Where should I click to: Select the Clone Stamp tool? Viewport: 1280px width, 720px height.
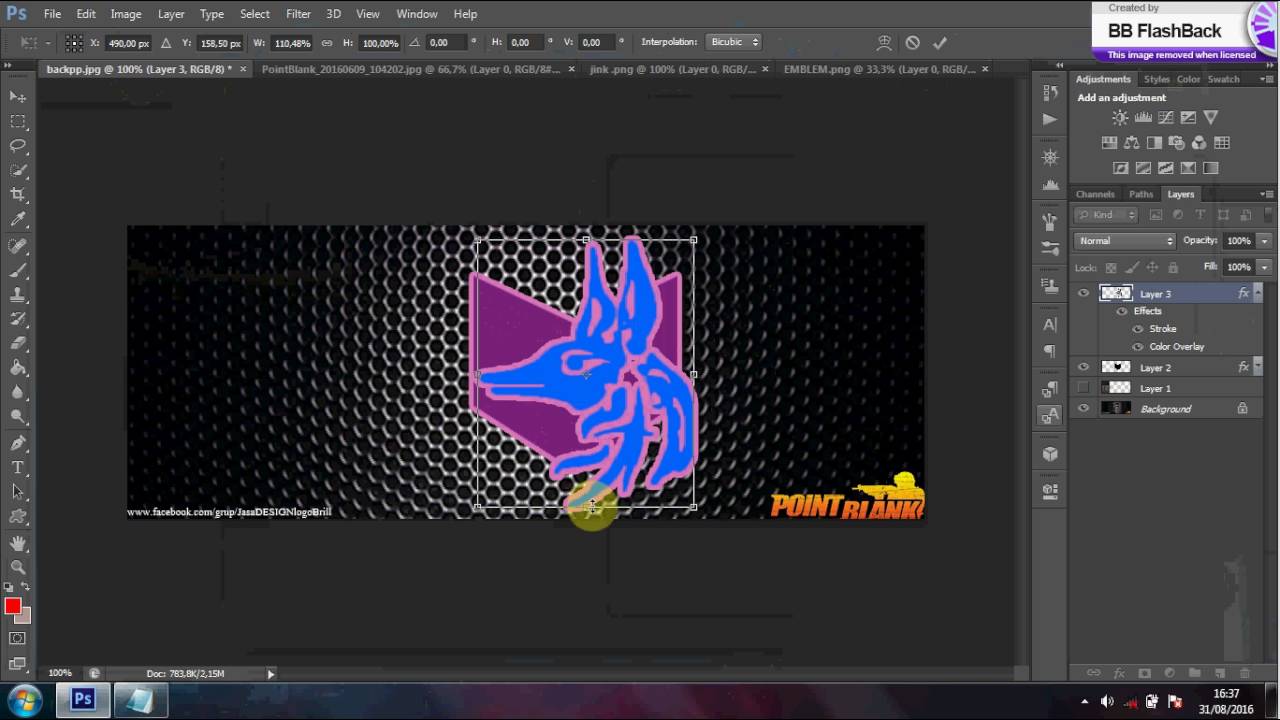click(18, 295)
